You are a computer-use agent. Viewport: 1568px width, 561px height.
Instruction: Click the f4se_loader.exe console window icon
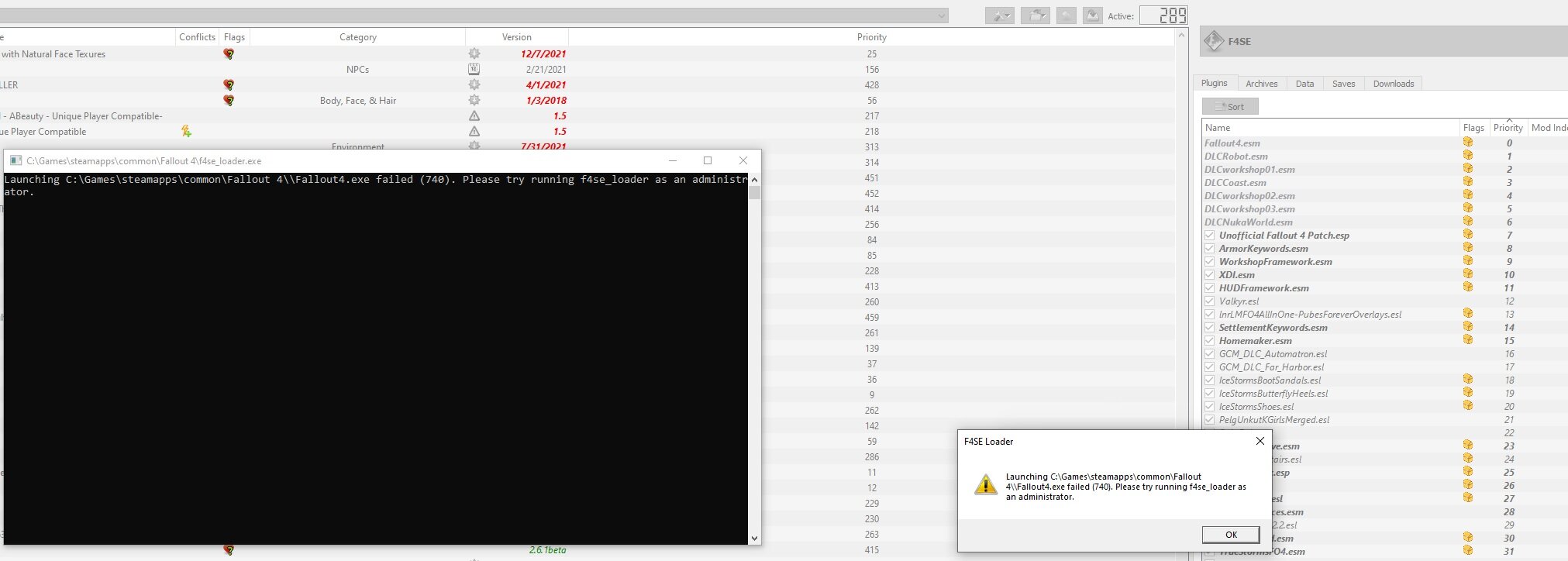coord(16,160)
